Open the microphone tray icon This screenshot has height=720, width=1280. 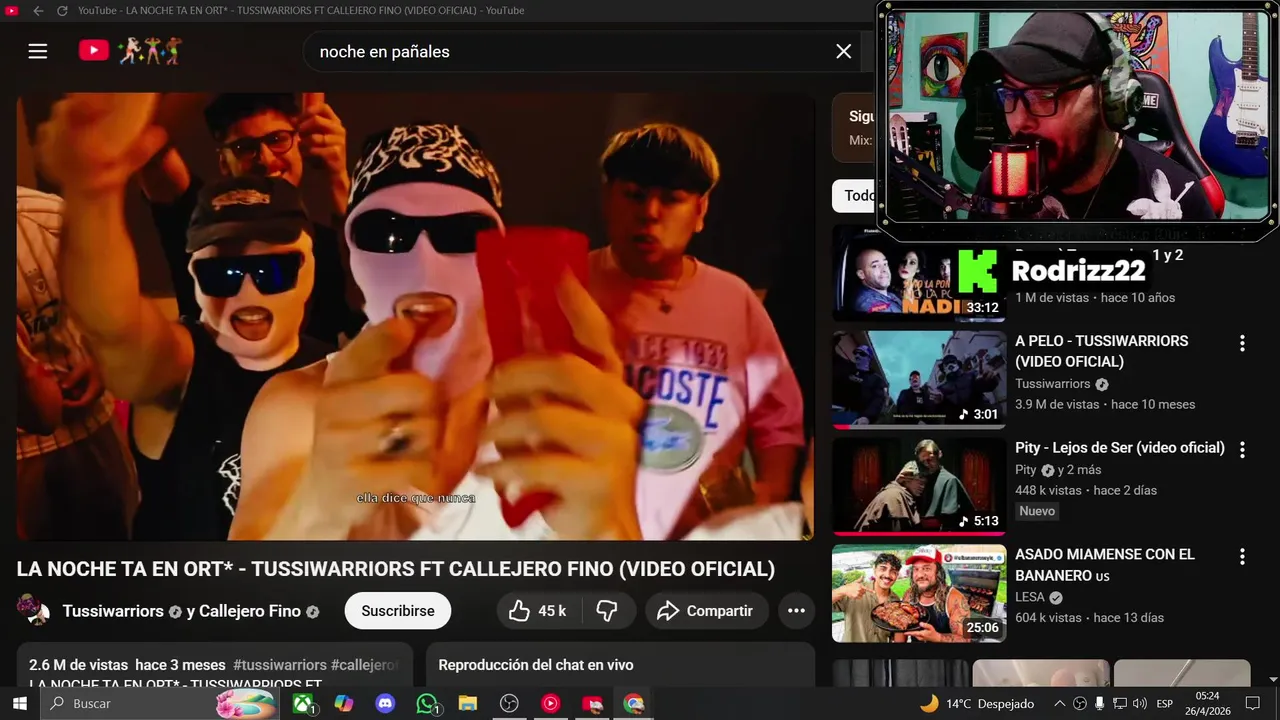[1100, 704]
